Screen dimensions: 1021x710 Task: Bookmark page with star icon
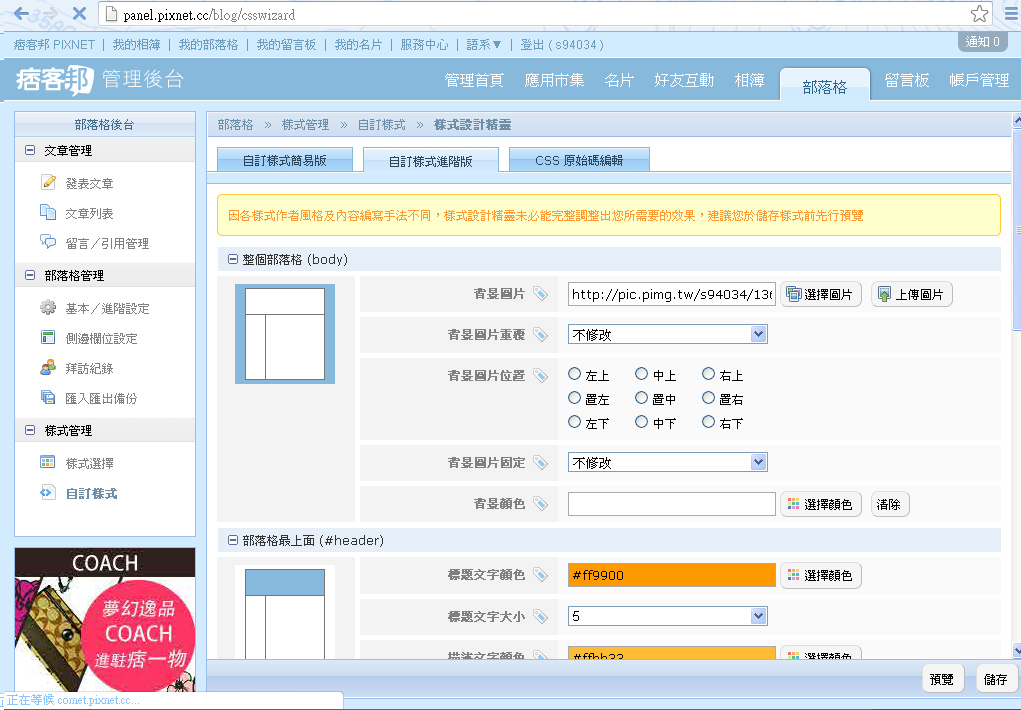click(x=979, y=14)
